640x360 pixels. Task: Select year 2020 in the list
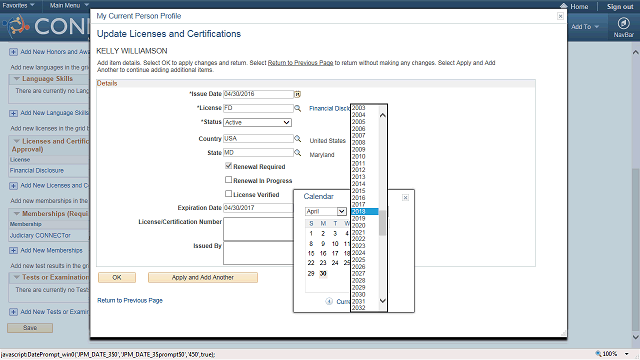point(364,225)
